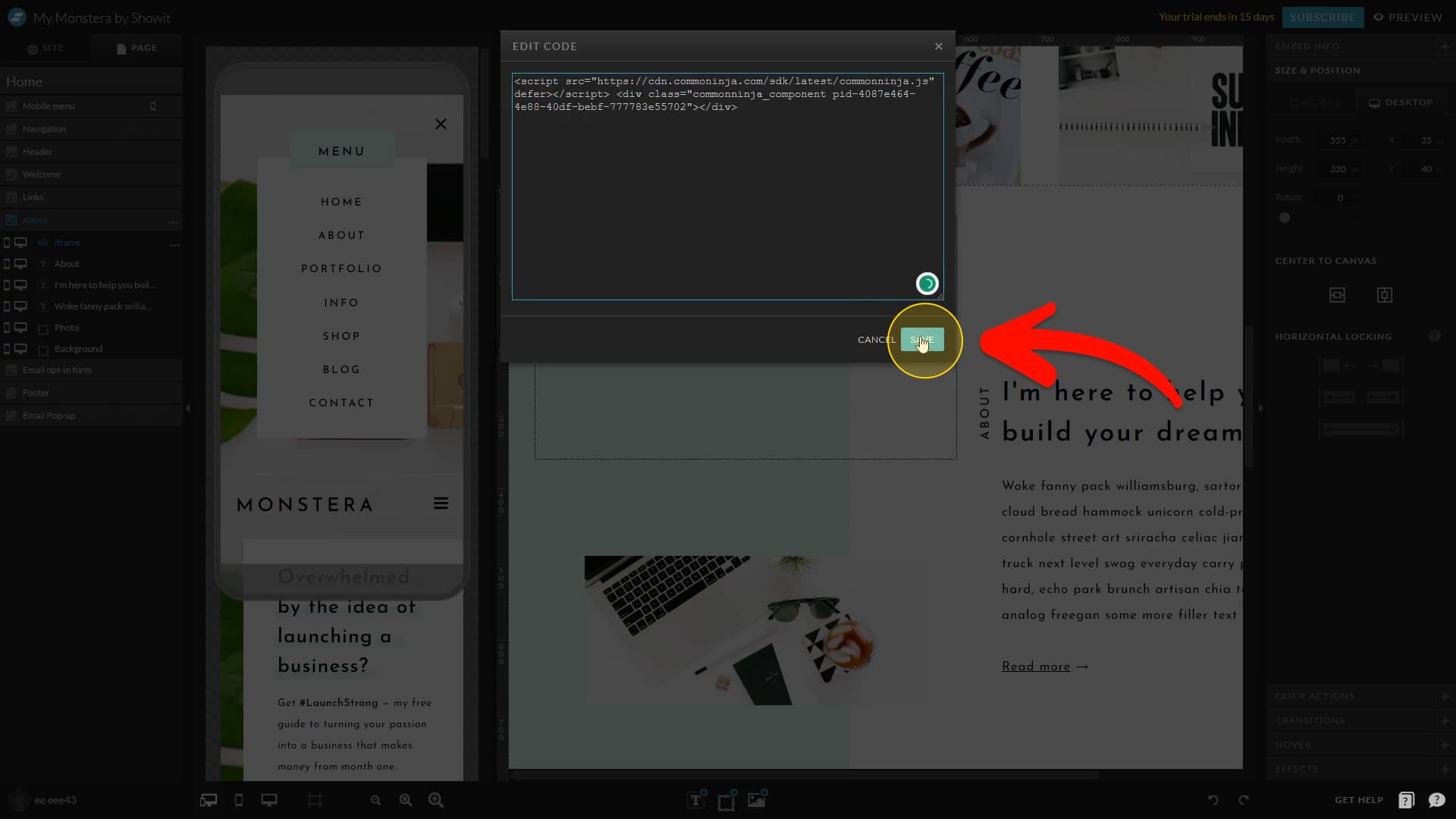The height and width of the screenshot is (819, 1456).
Task: Toggle desktop visibility for About text layer
Action: pos(20,264)
